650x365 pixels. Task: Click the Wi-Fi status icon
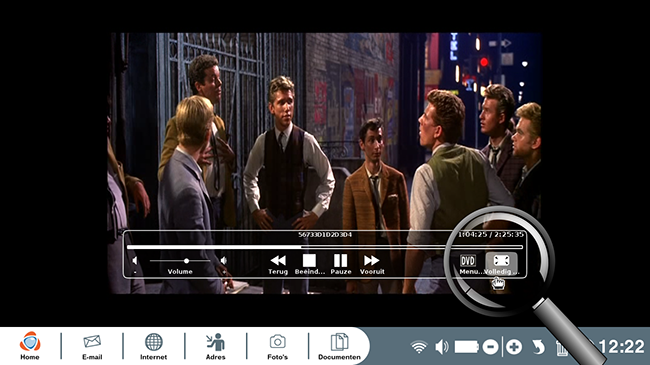pyautogui.click(x=419, y=347)
